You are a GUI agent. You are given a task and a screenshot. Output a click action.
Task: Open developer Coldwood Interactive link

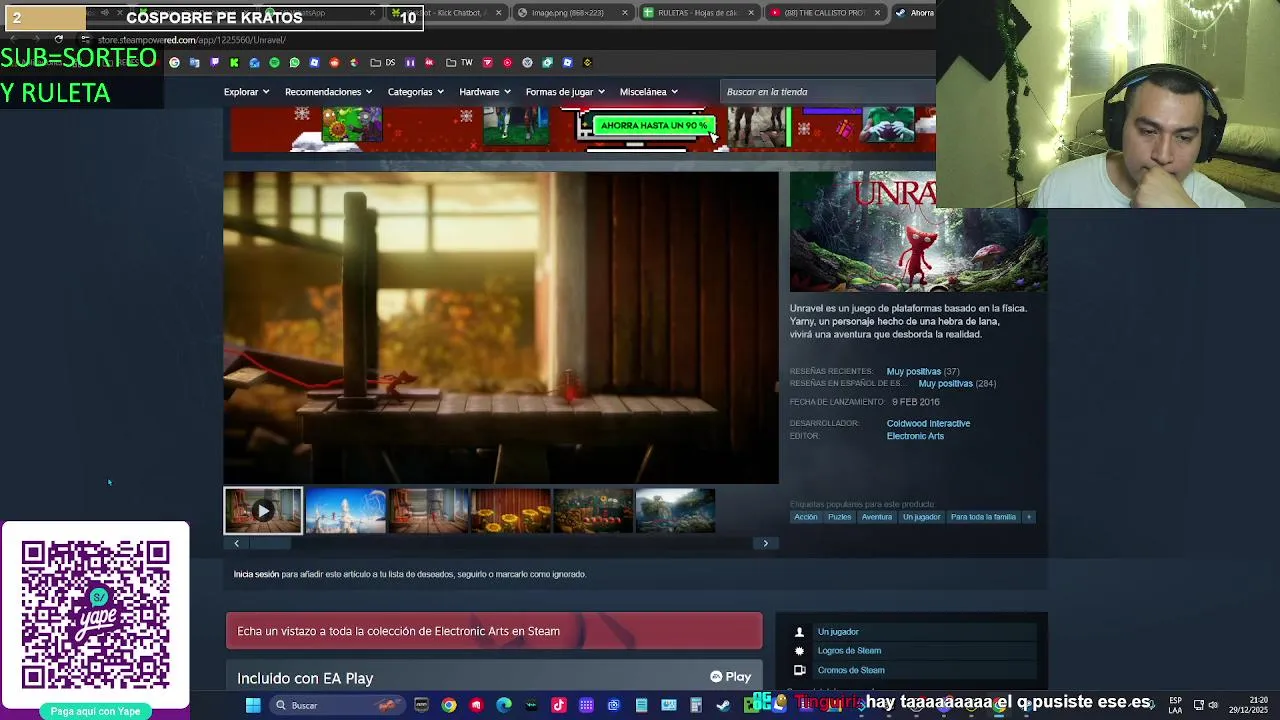(928, 423)
